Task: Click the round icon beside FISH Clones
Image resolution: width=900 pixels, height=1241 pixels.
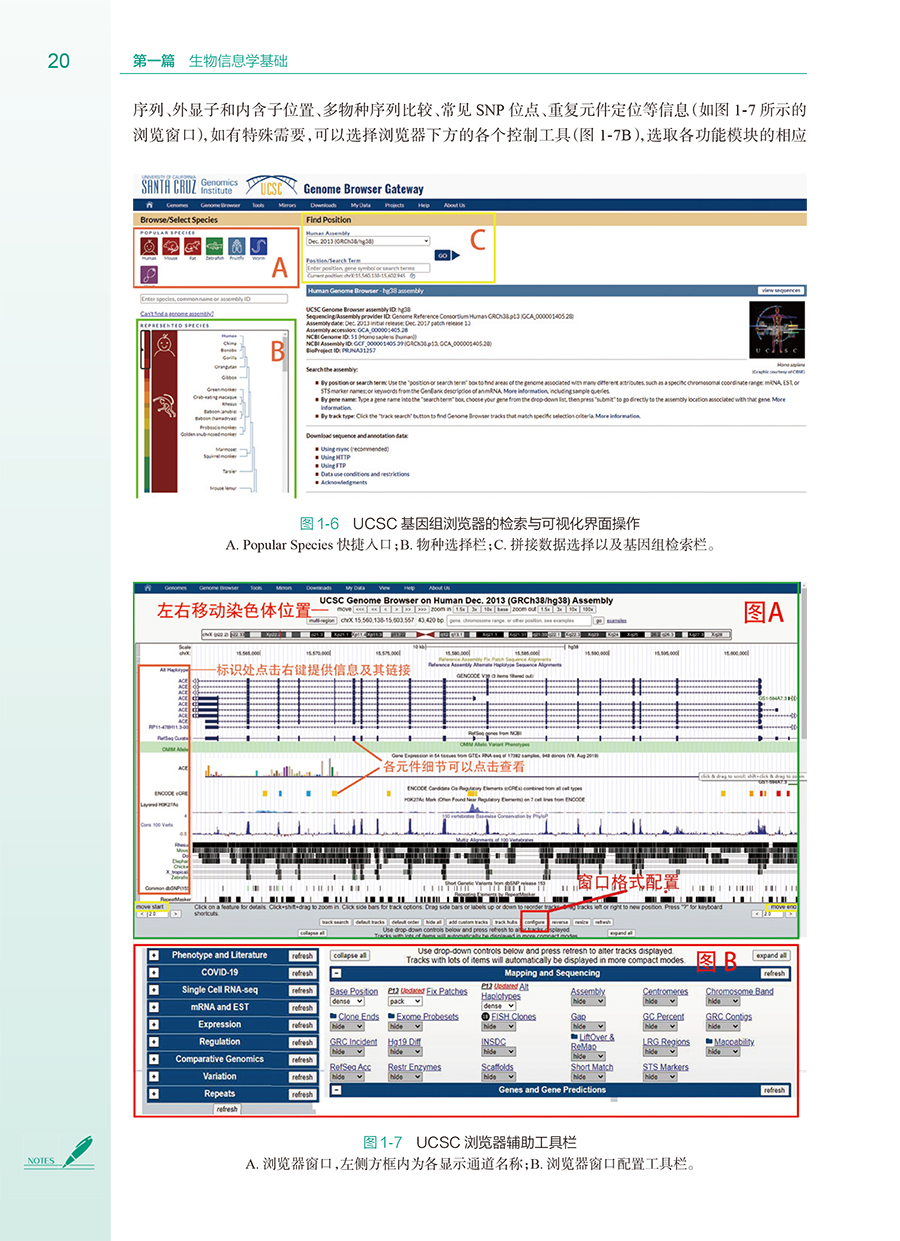Action: [x=485, y=1017]
